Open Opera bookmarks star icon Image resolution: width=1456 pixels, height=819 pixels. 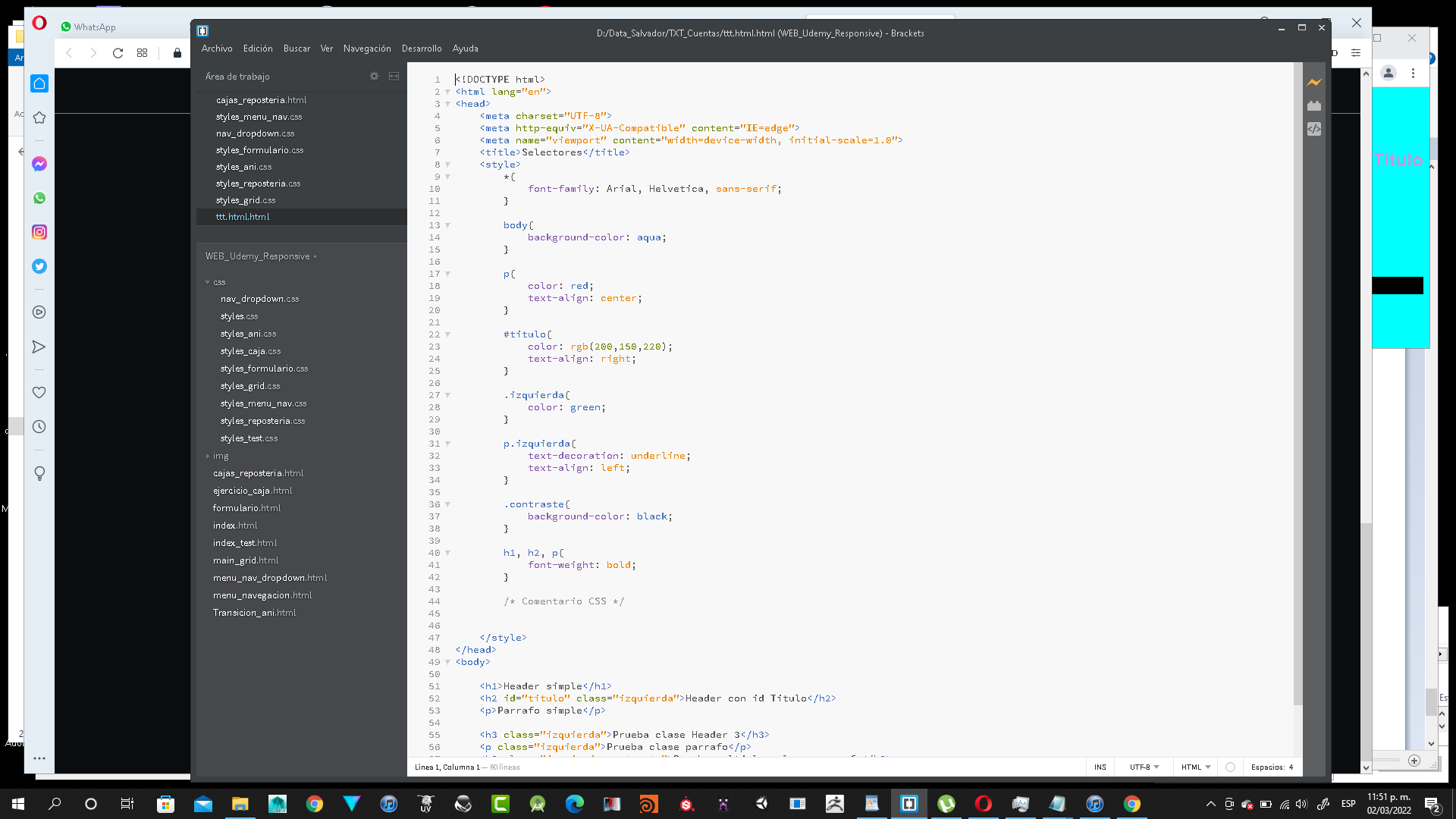point(39,118)
